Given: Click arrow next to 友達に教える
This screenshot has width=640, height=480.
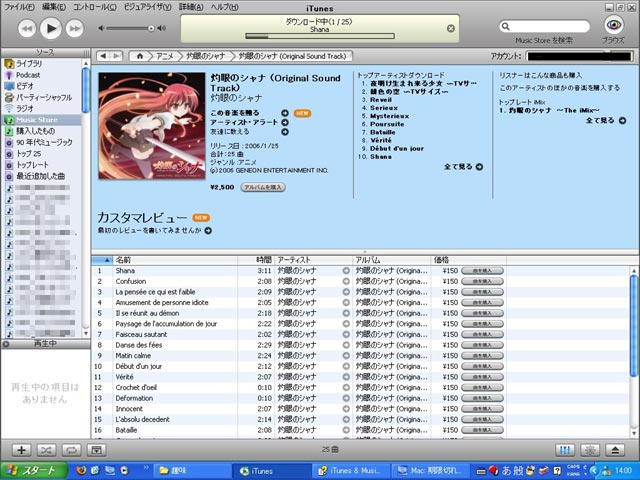Looking at the screenshot, I should click(x=285, y=132).
